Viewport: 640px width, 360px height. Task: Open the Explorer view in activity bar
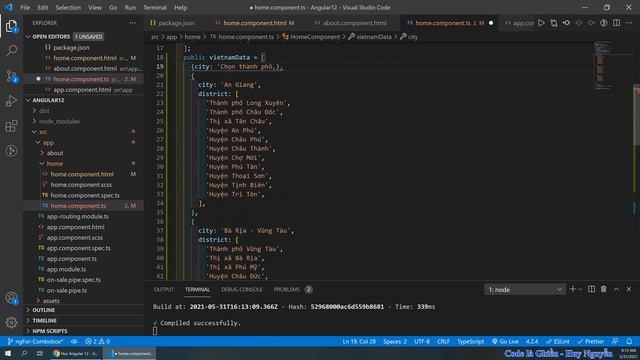[x=11, y=26]
